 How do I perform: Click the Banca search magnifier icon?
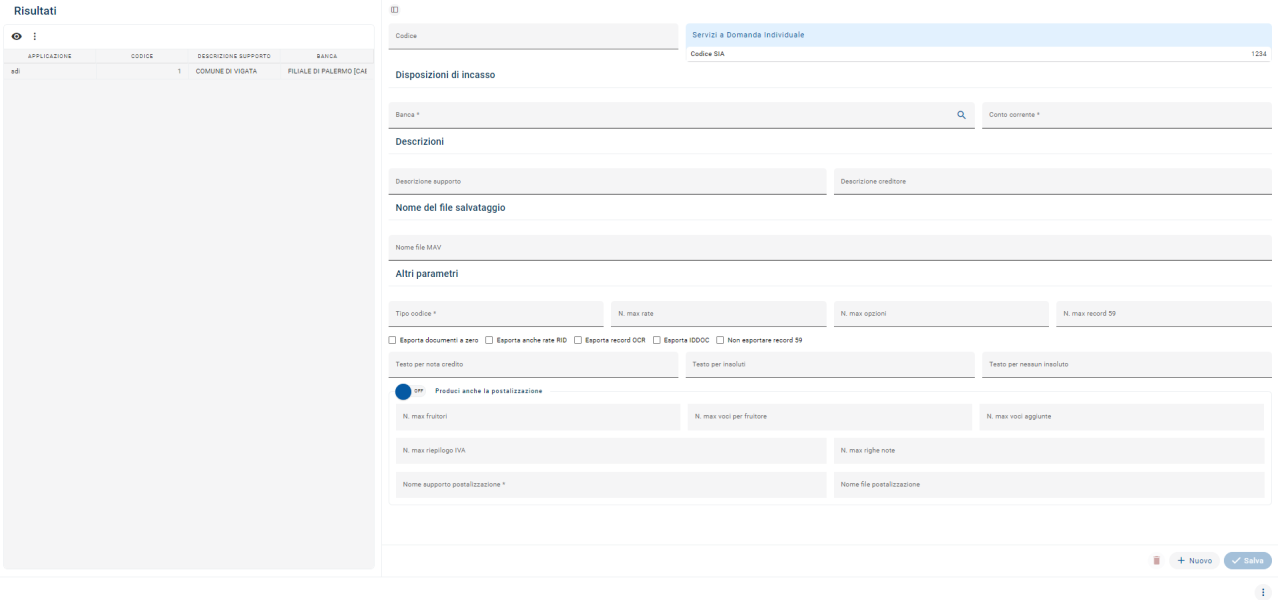pos(961,115)
